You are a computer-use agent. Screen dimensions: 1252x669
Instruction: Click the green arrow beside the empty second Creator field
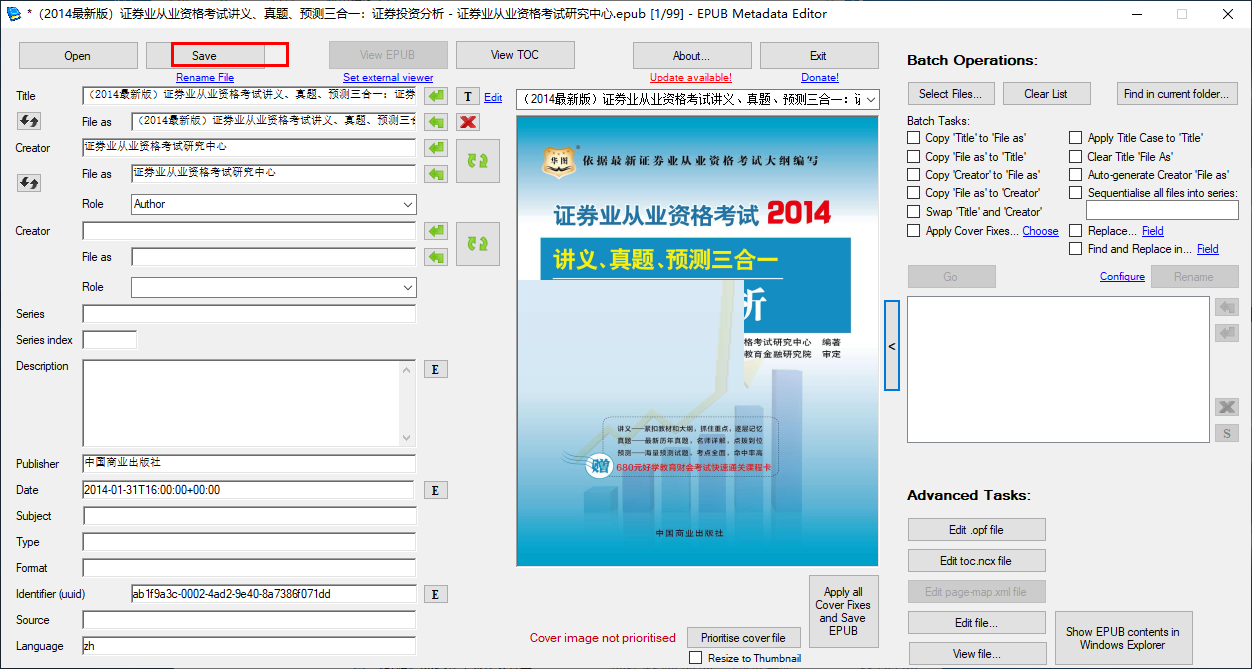(435, 231)
